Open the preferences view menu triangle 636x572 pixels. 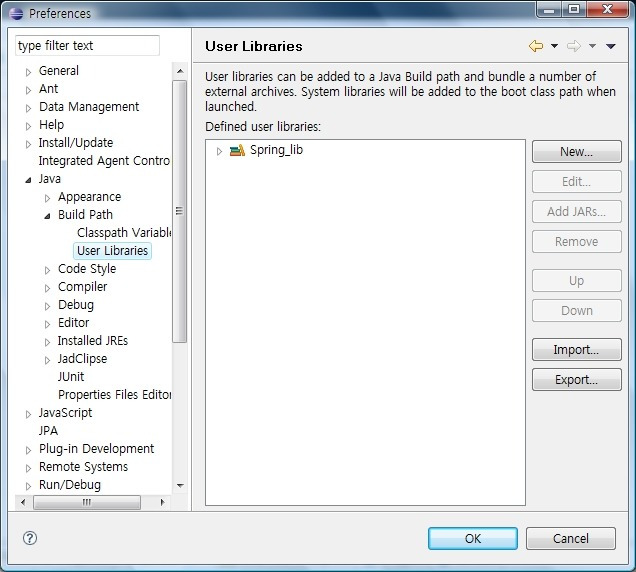[611, 46]
